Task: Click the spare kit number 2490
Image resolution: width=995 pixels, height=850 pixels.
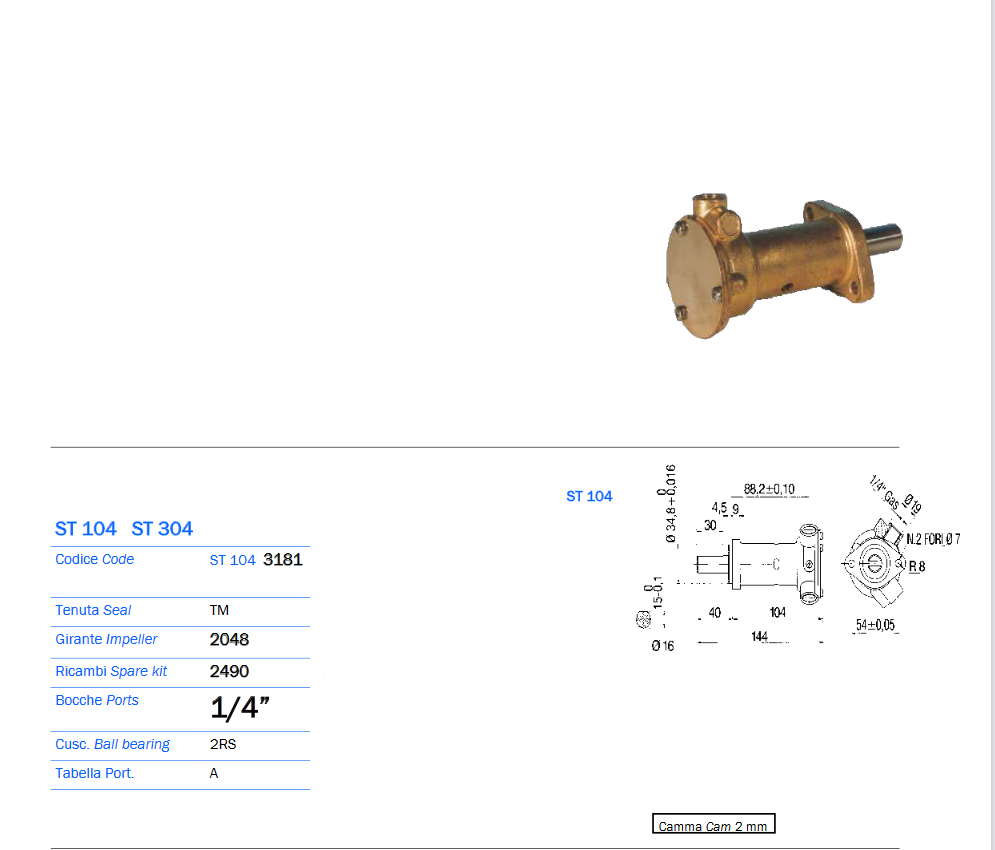Action: click(x=229, y=672)
